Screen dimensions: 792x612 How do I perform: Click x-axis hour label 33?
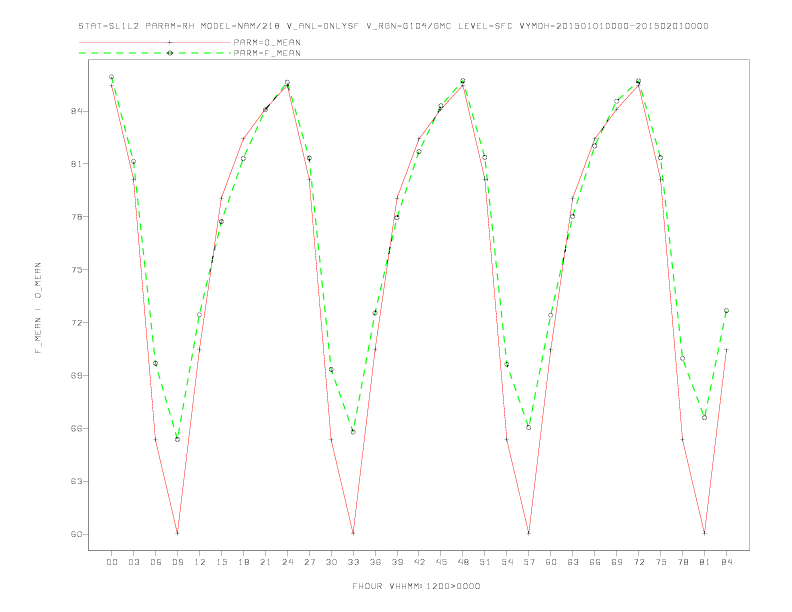pos(353,562)
